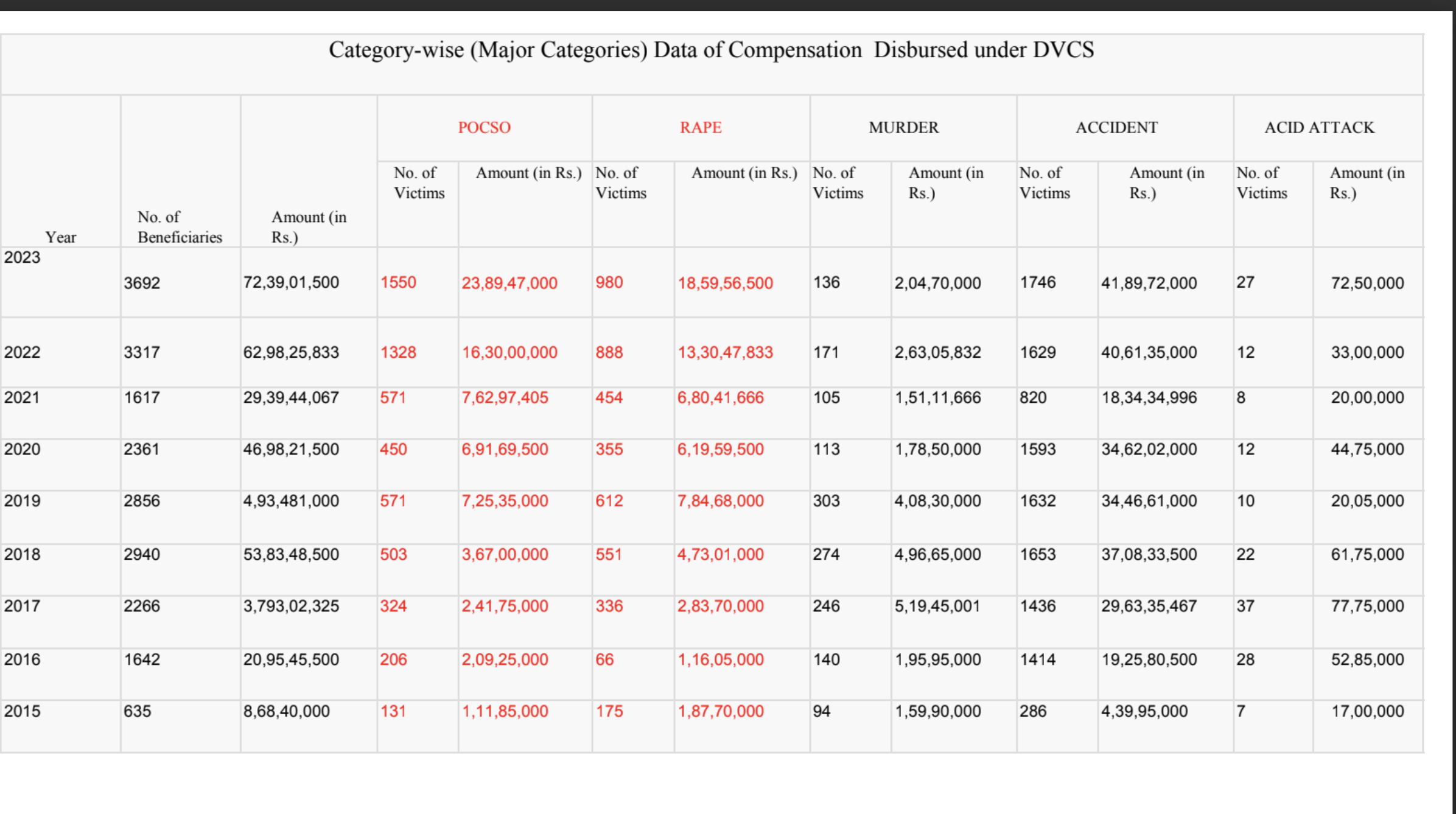Screen dimensions: 1456x814
Task: Select the POCSO category header
Action: click(484, 128)
